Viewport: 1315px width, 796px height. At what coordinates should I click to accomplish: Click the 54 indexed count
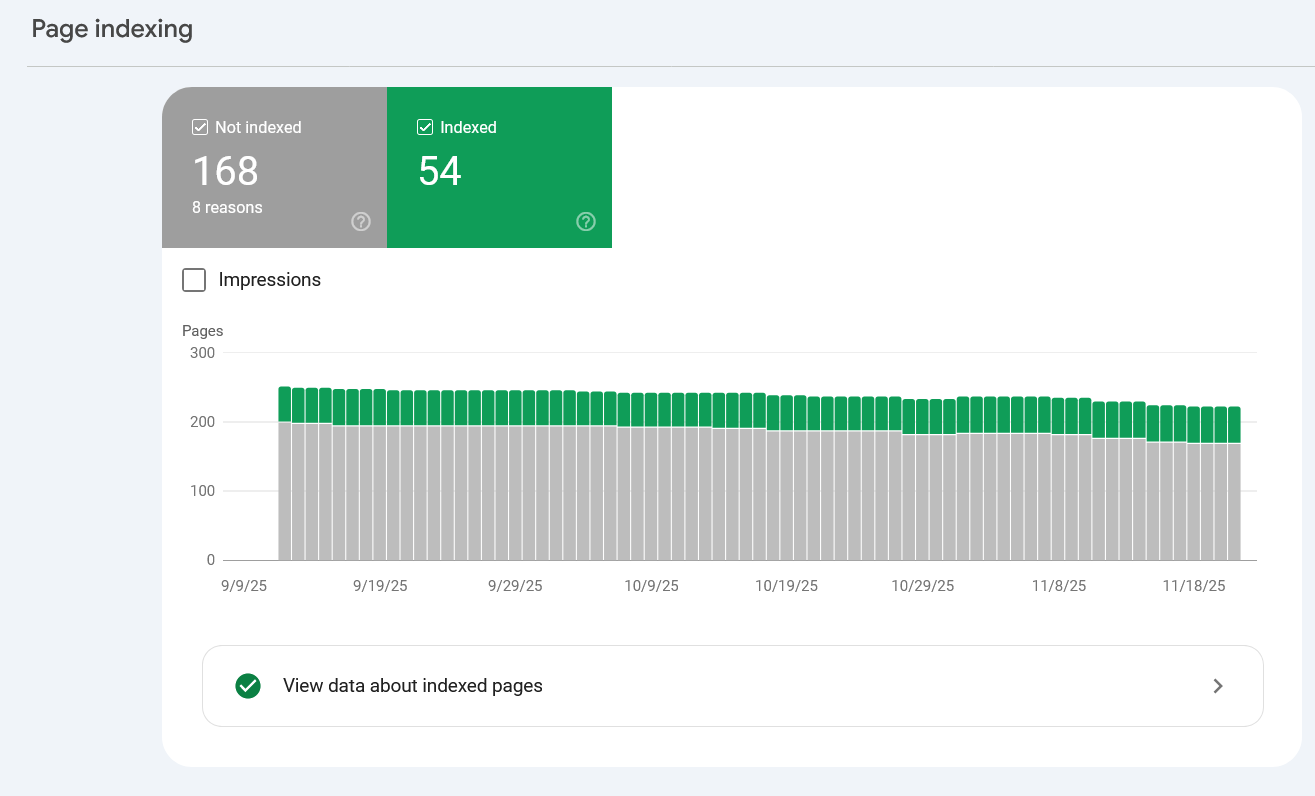pyautogui.click(x=440, y=171)
